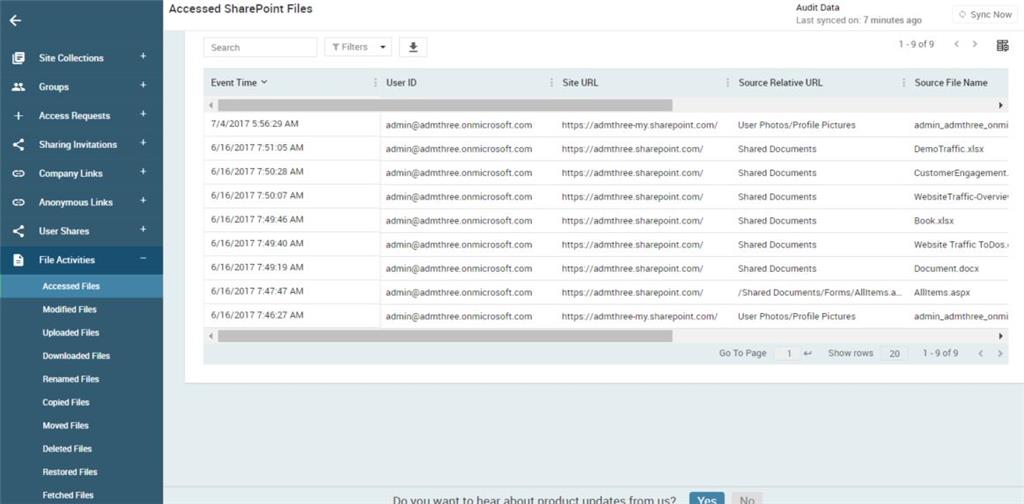This screenshot has width=1024, height=504.
Task: Expand Sharing Invitations with plus
Action: point(143,143)
